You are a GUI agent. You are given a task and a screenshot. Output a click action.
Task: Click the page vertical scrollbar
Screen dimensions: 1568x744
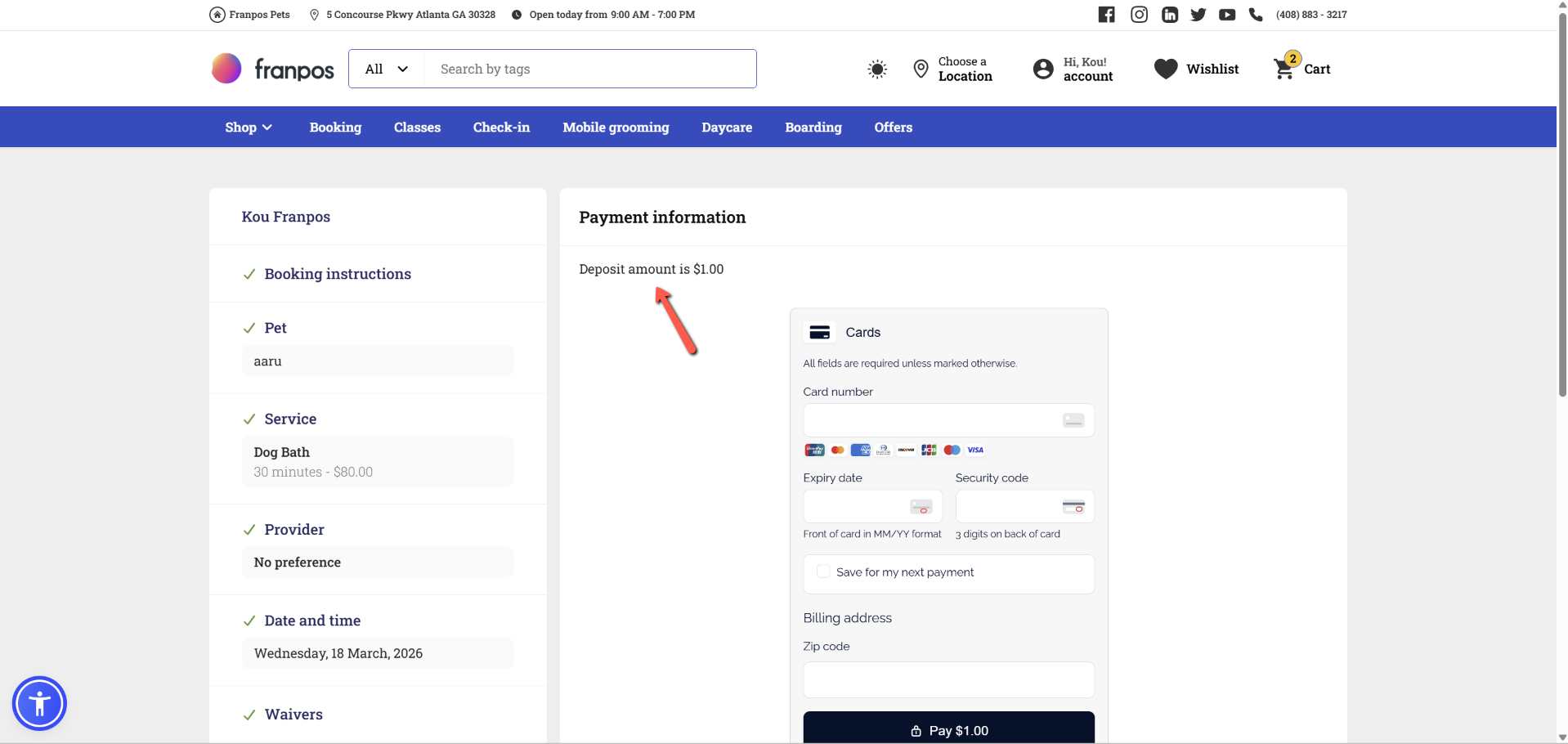pos(1561,245)
